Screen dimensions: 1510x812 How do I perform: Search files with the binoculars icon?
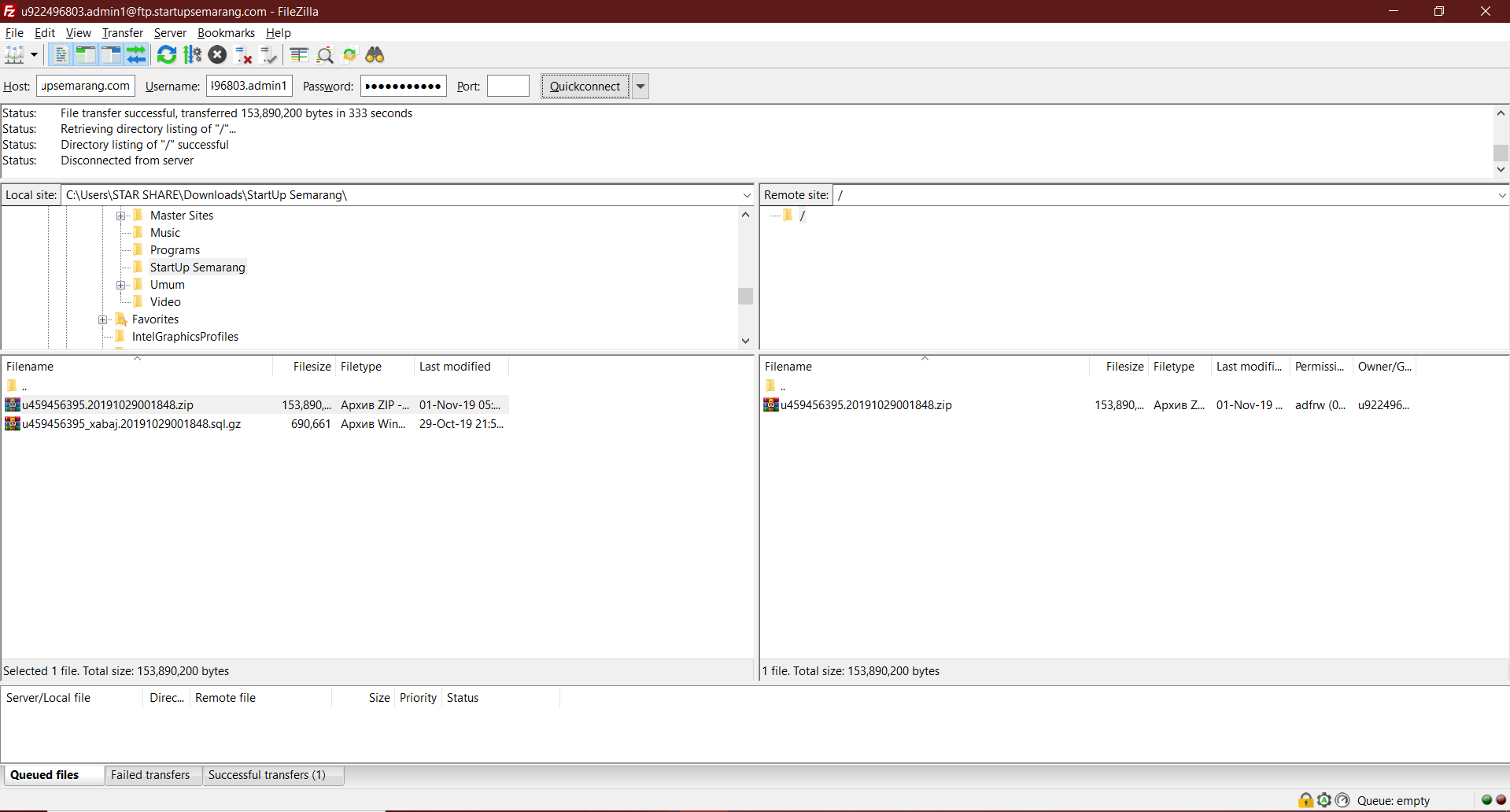pos(375,55)
